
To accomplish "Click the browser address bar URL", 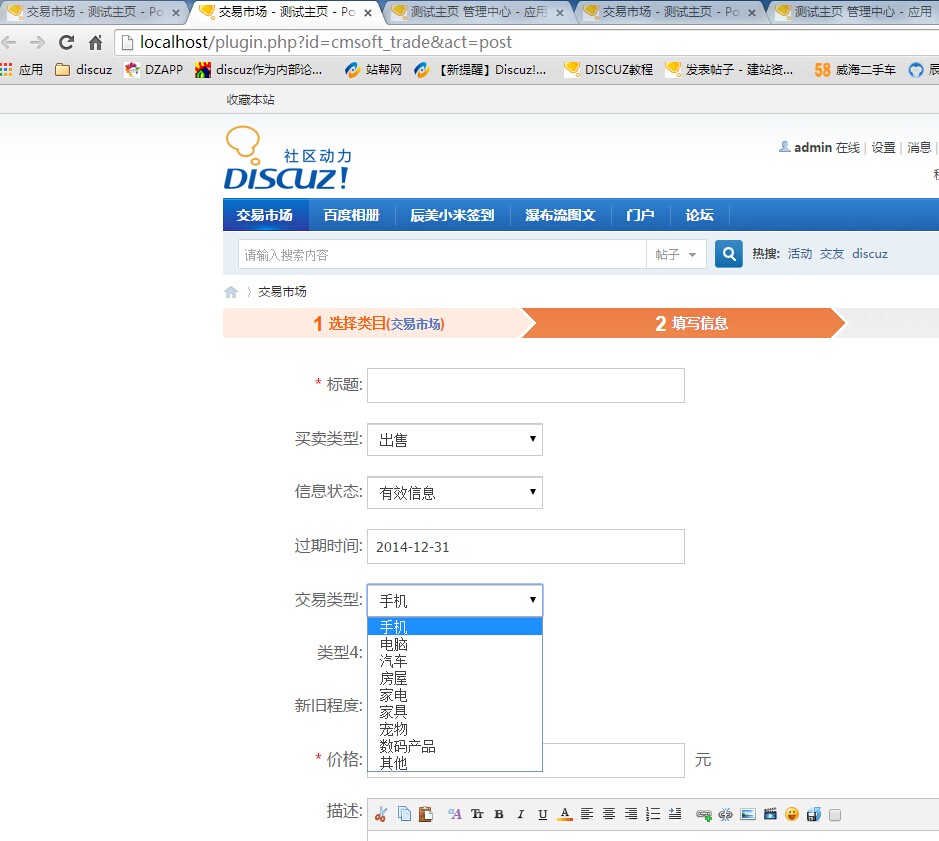I will point(326,43).
